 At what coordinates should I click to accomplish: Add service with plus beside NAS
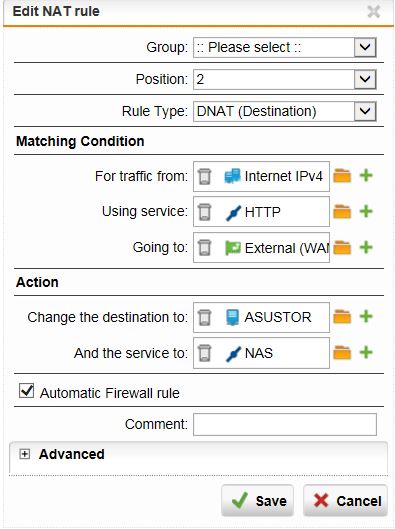366,353
